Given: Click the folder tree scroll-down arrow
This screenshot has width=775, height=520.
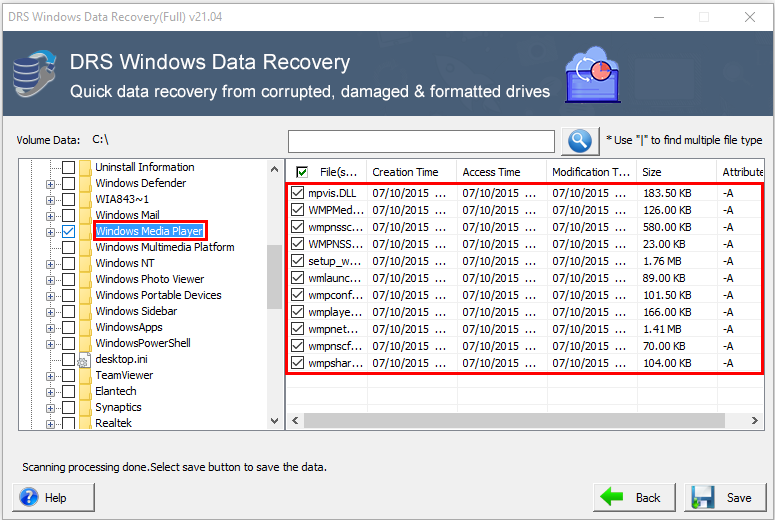Looking at the screenshot, I should tap(275, 421).
